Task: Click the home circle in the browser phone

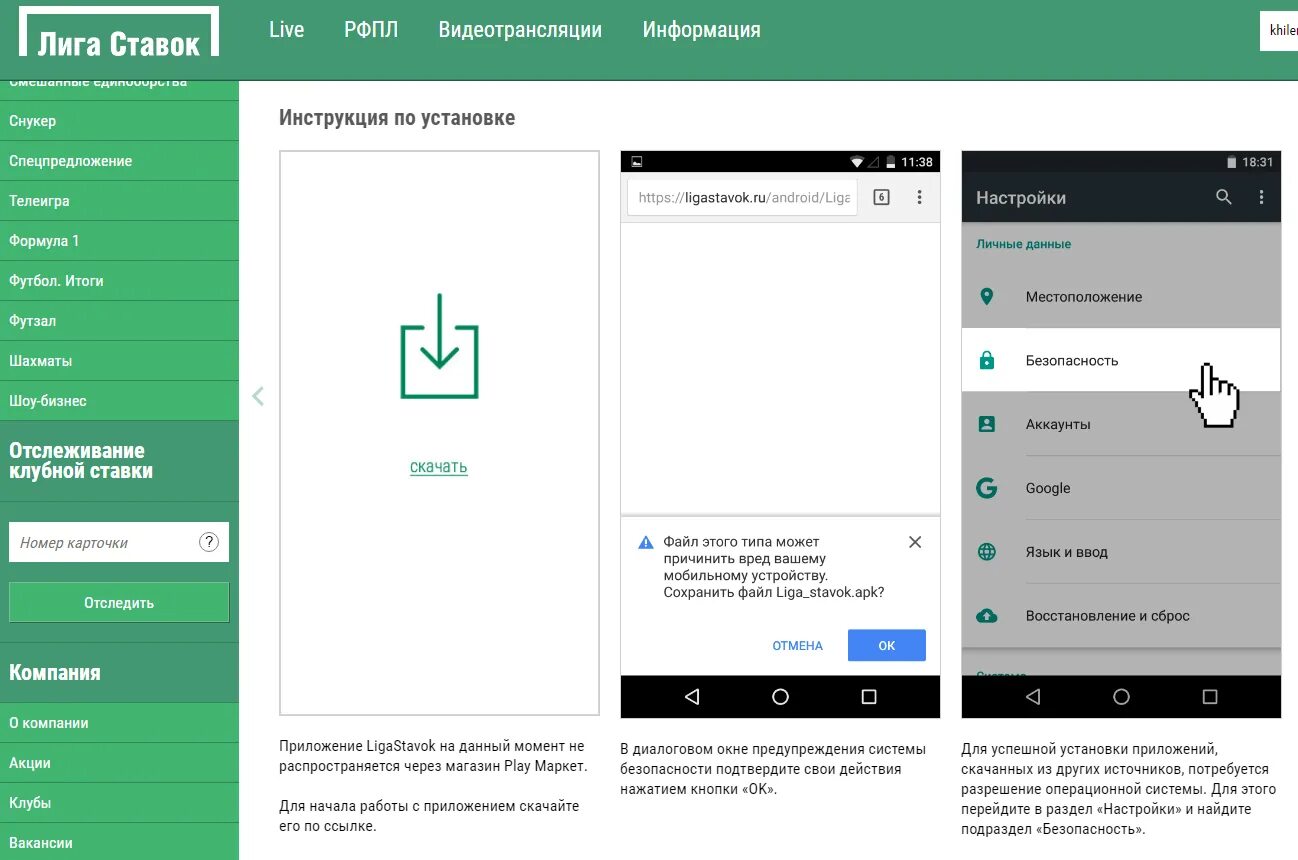Action: pyautogui.click(x=780, y=697)
